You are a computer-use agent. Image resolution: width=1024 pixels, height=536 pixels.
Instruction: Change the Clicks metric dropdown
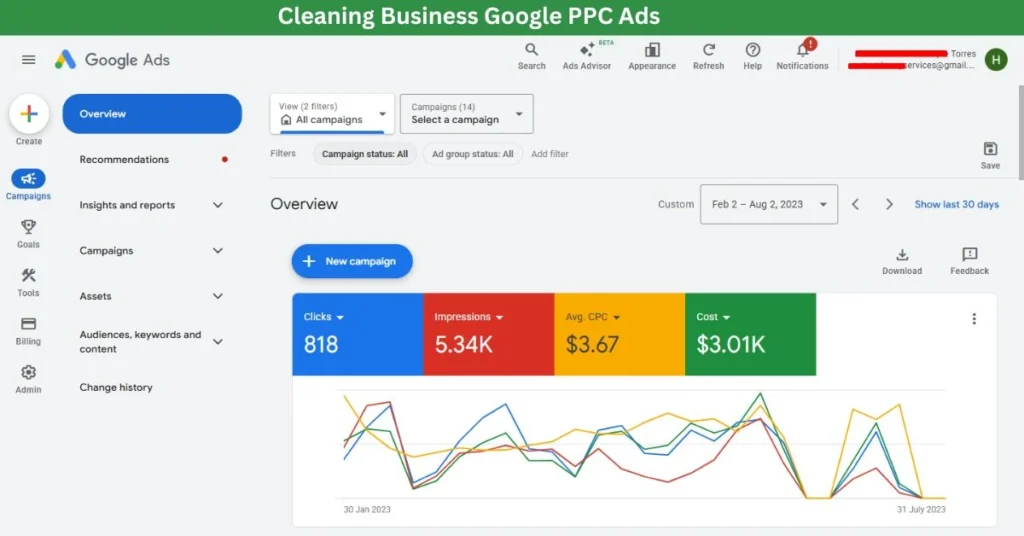(x=323, y=317)
